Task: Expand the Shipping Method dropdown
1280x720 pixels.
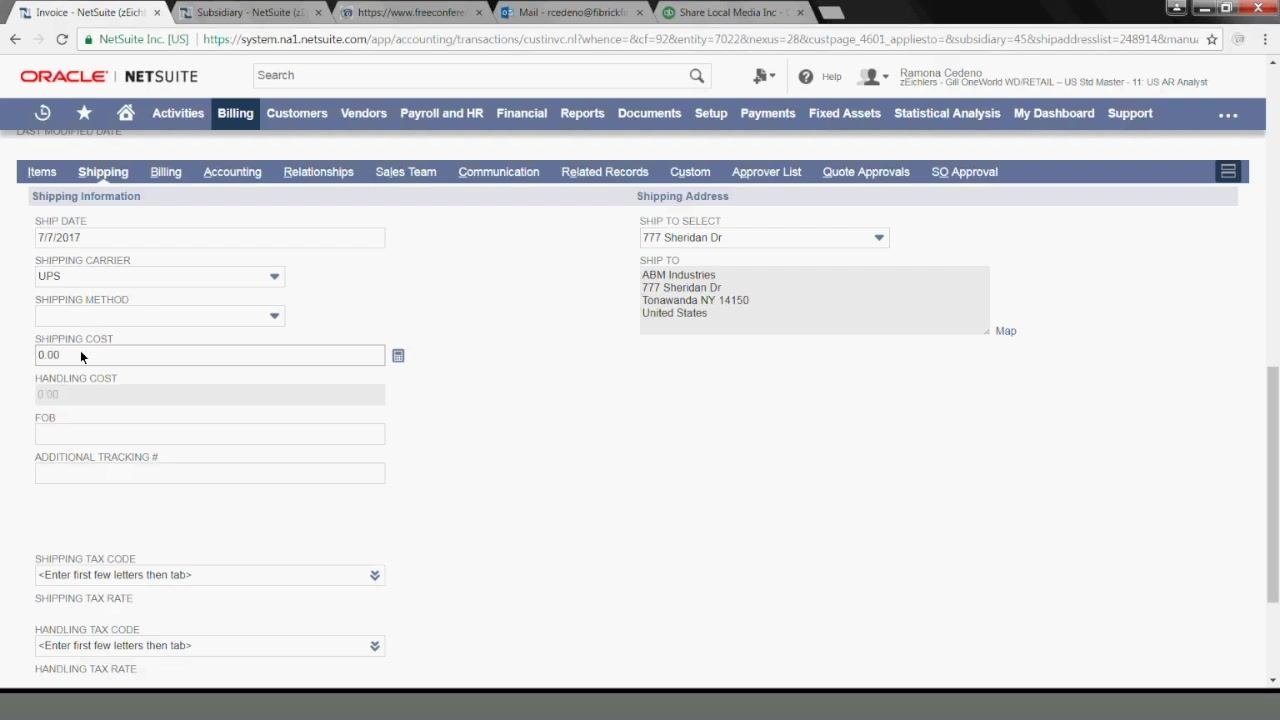Action: (274, 316)
